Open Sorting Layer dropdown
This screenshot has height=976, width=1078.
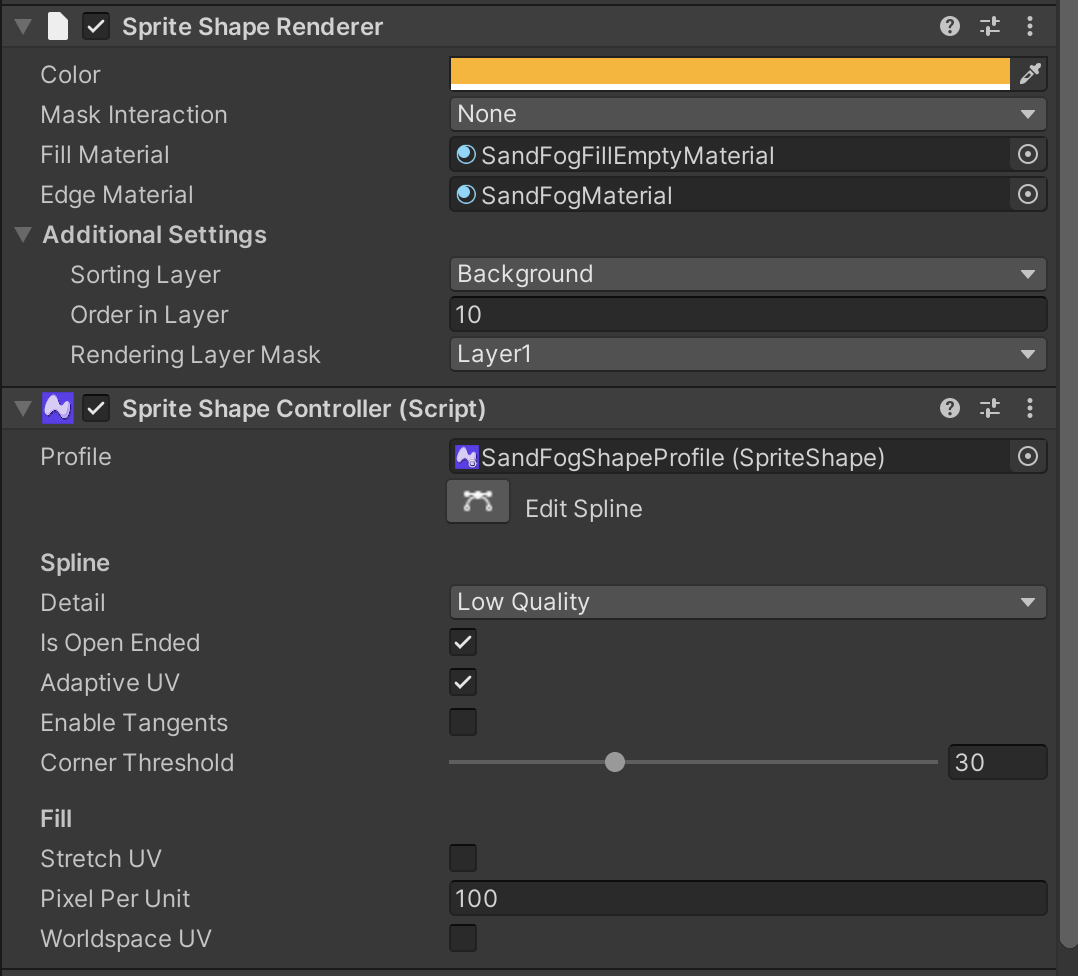(x=747, y=274)
